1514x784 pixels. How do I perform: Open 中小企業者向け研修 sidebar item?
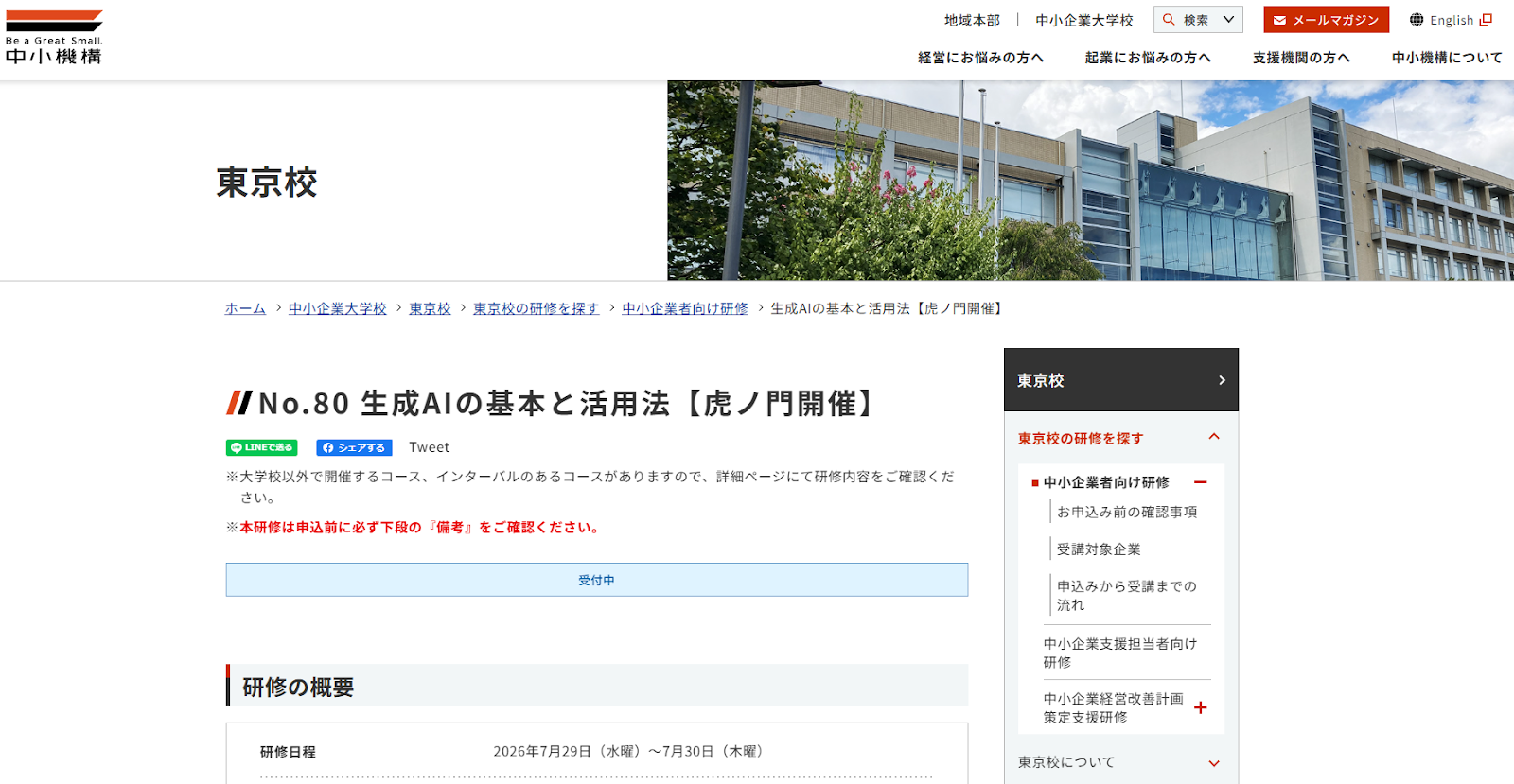coord(1106,482)
